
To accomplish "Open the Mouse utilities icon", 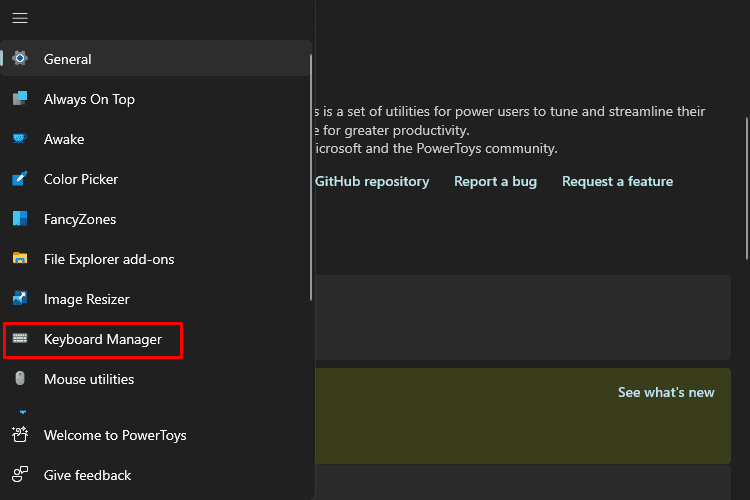I will (x=20, y=378).
